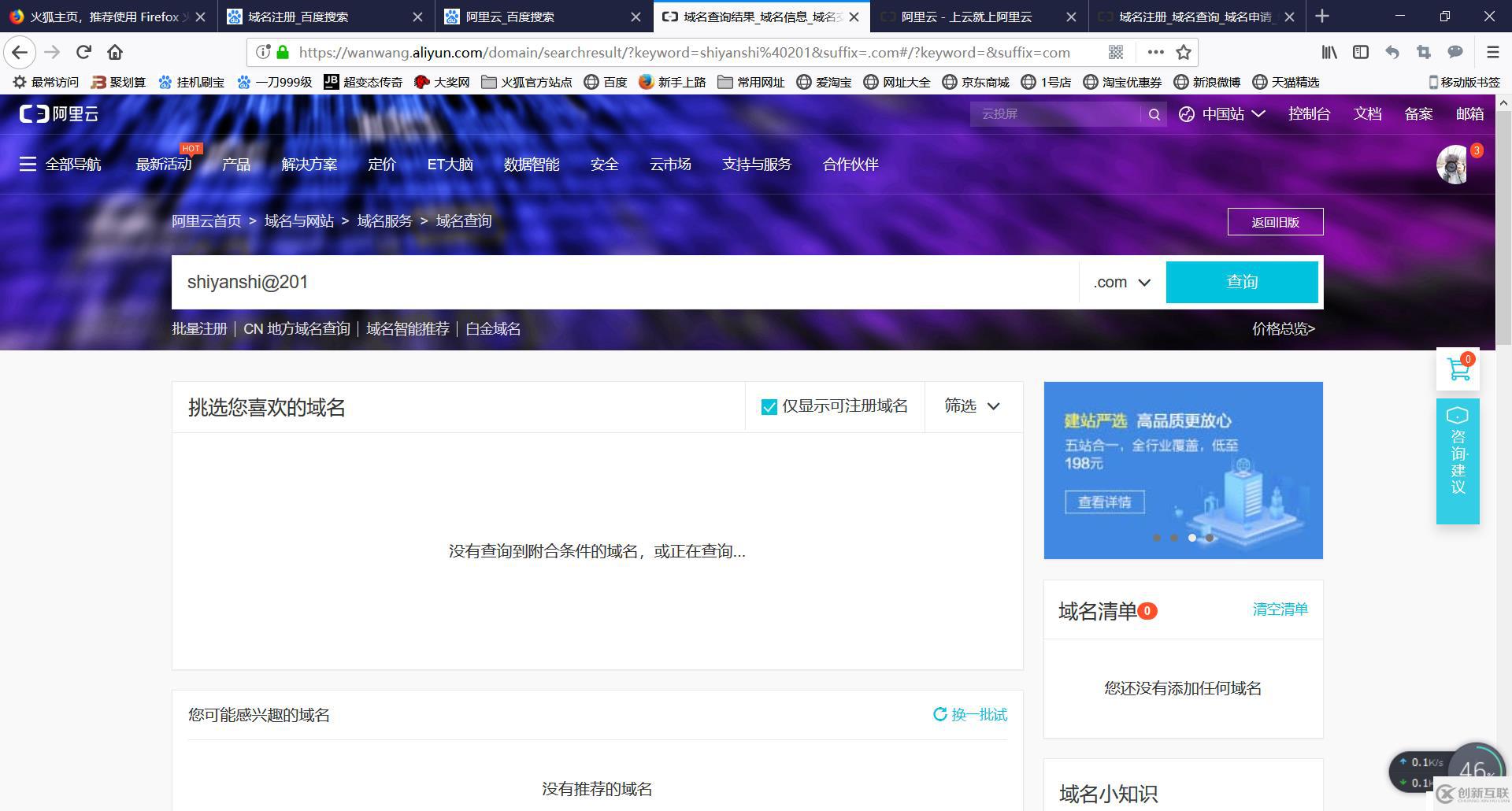Screen dimensions: 1512x811
Task: Close the 域名查询结果 active tab
Action: tap(854, 17)
